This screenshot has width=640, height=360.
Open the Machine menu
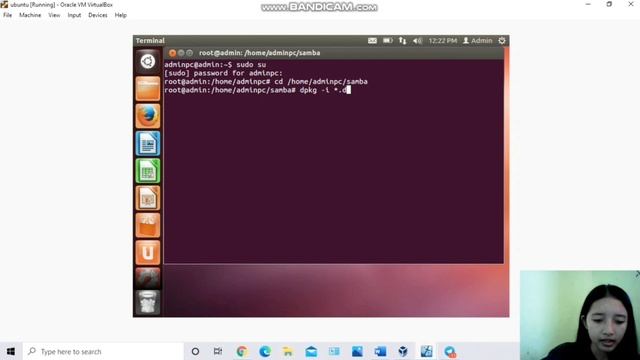(x=30, y=15)
